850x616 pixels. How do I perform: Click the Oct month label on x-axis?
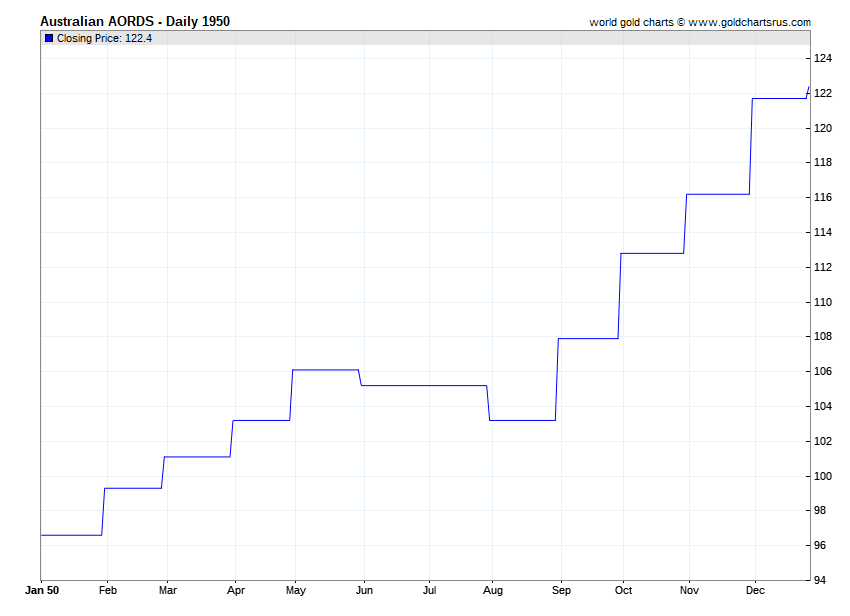[x=623, y=590]
